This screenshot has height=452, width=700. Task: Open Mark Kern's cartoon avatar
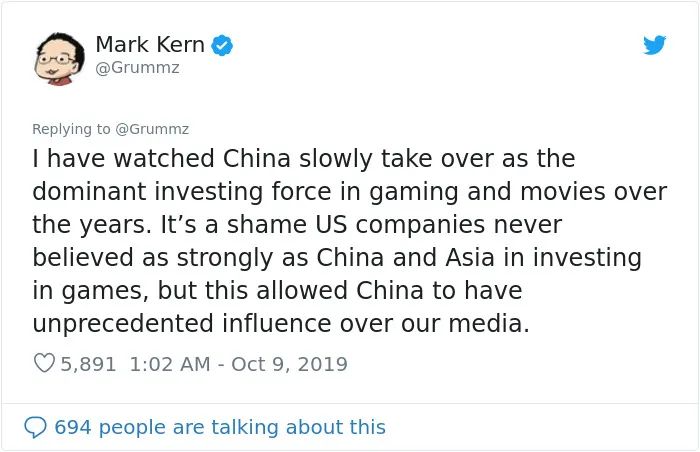[59, 59]
